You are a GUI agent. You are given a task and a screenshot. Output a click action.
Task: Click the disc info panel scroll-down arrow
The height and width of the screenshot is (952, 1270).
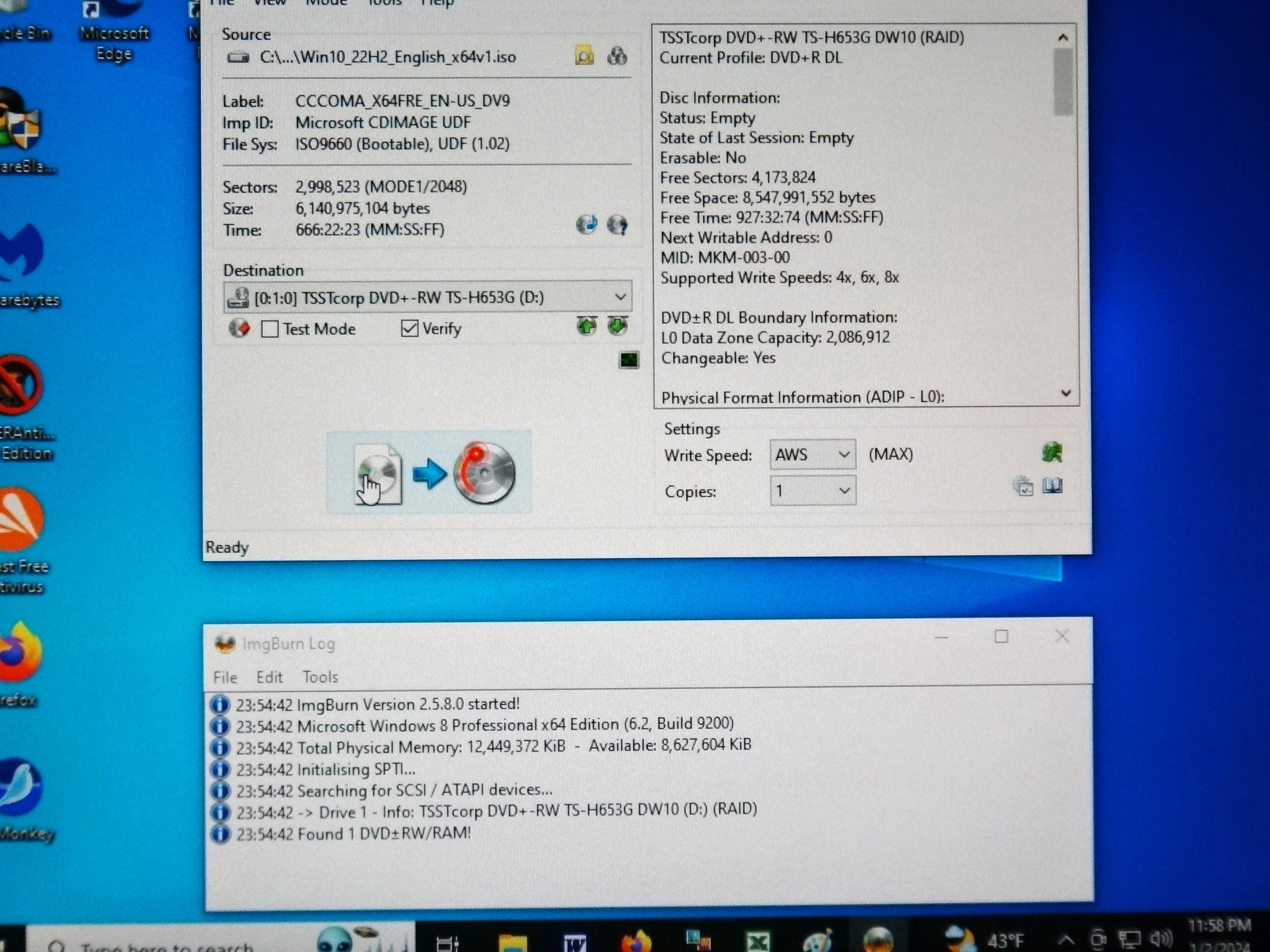(x=1066, y=393)
